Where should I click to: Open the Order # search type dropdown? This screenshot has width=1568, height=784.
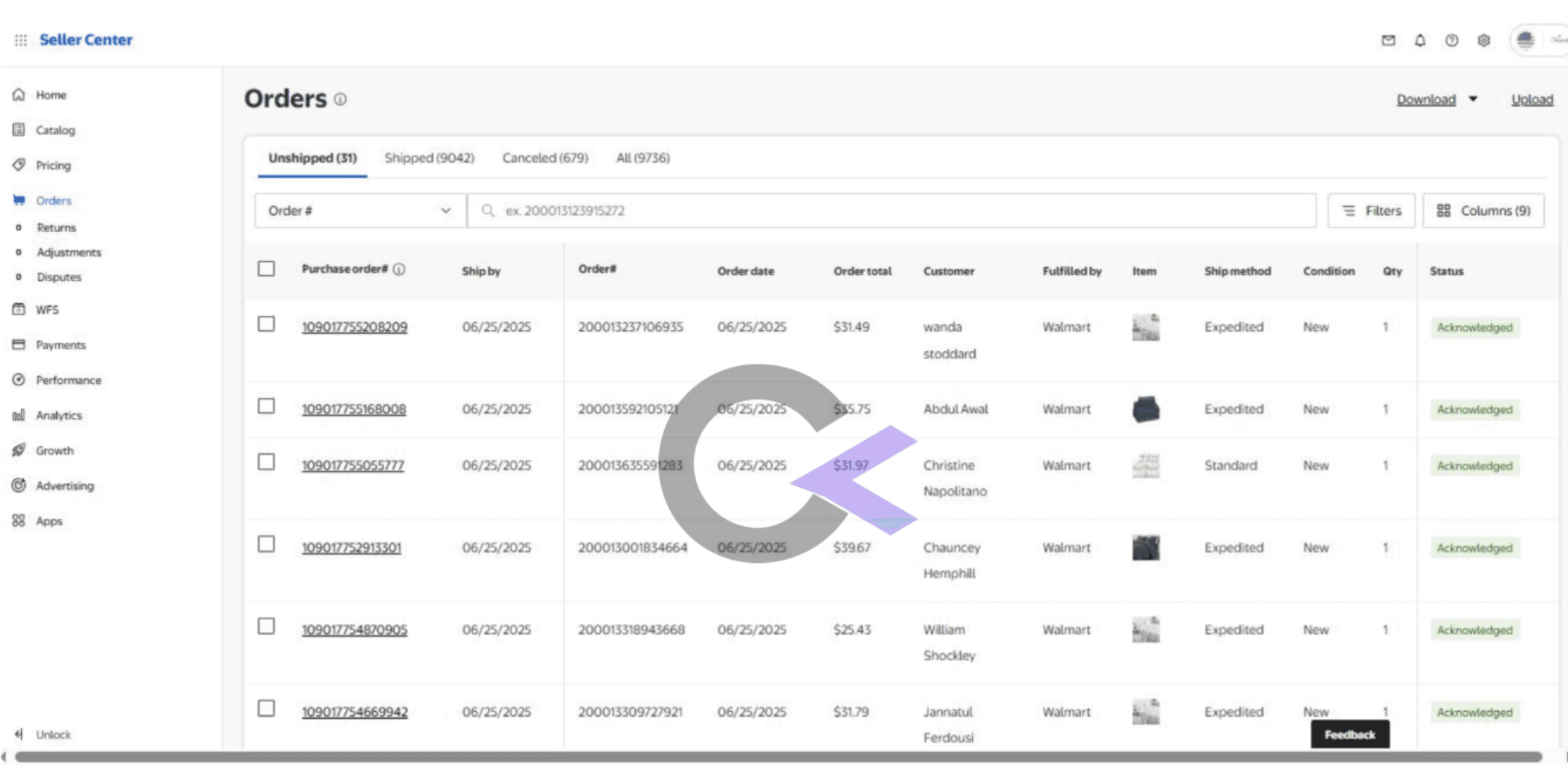[x=361, y=211]
